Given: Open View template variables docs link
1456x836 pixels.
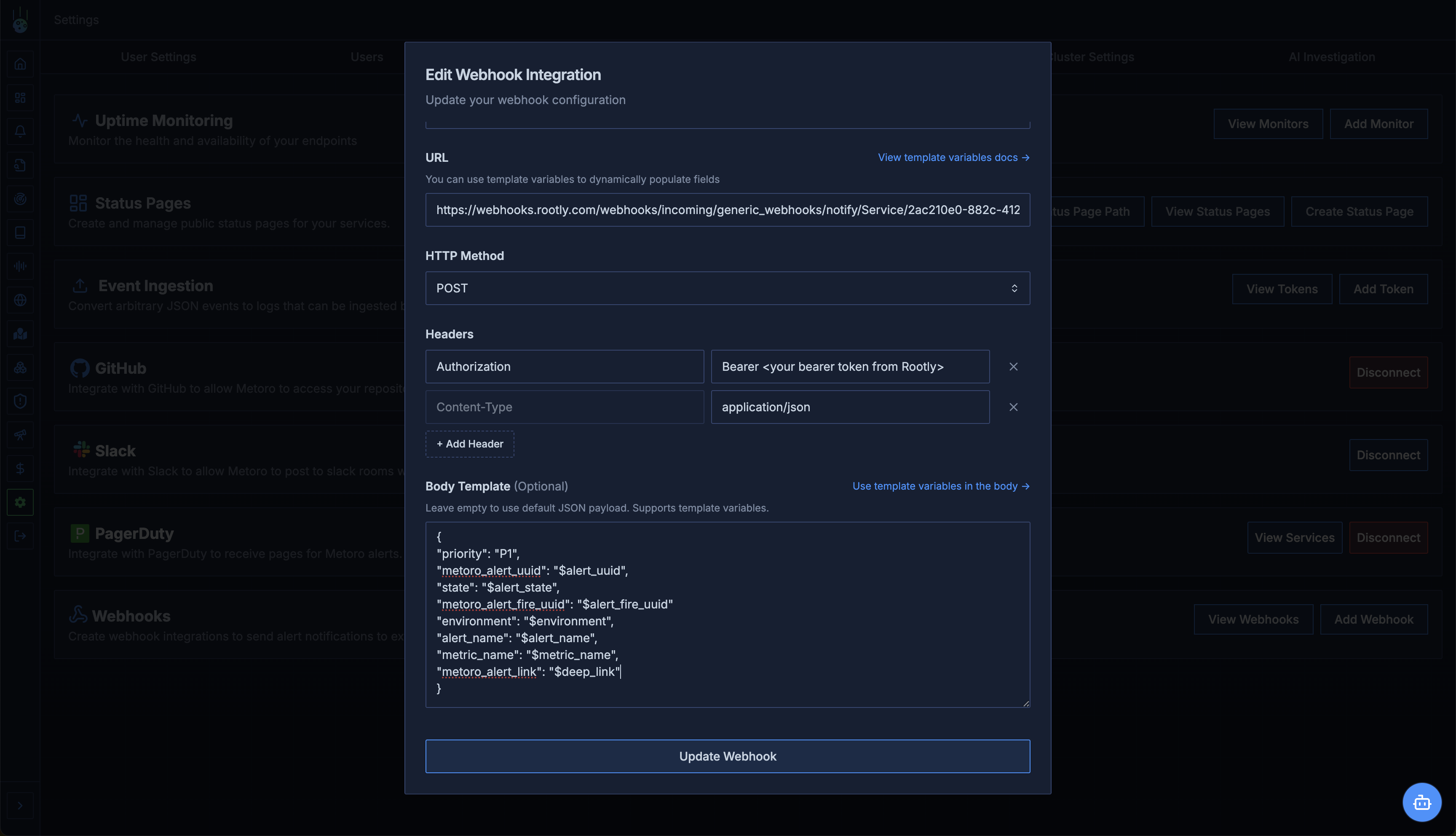Looking at the screenshot, I should coord(953,157).
